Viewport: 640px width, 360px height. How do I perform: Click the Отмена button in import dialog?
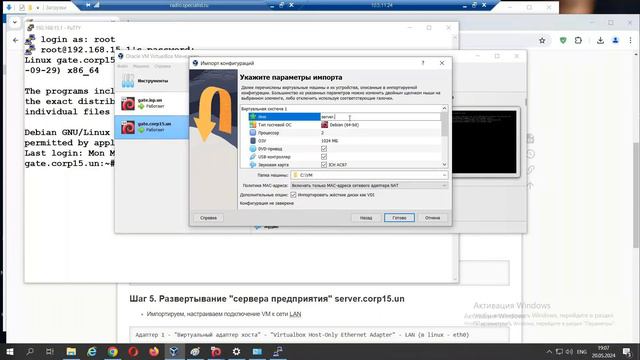point(432,218)
